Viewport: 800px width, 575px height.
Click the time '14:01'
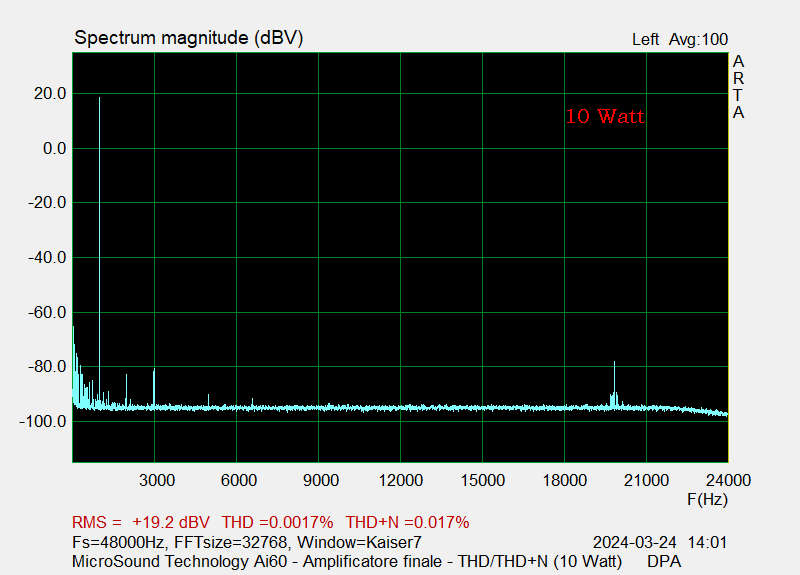707,542
